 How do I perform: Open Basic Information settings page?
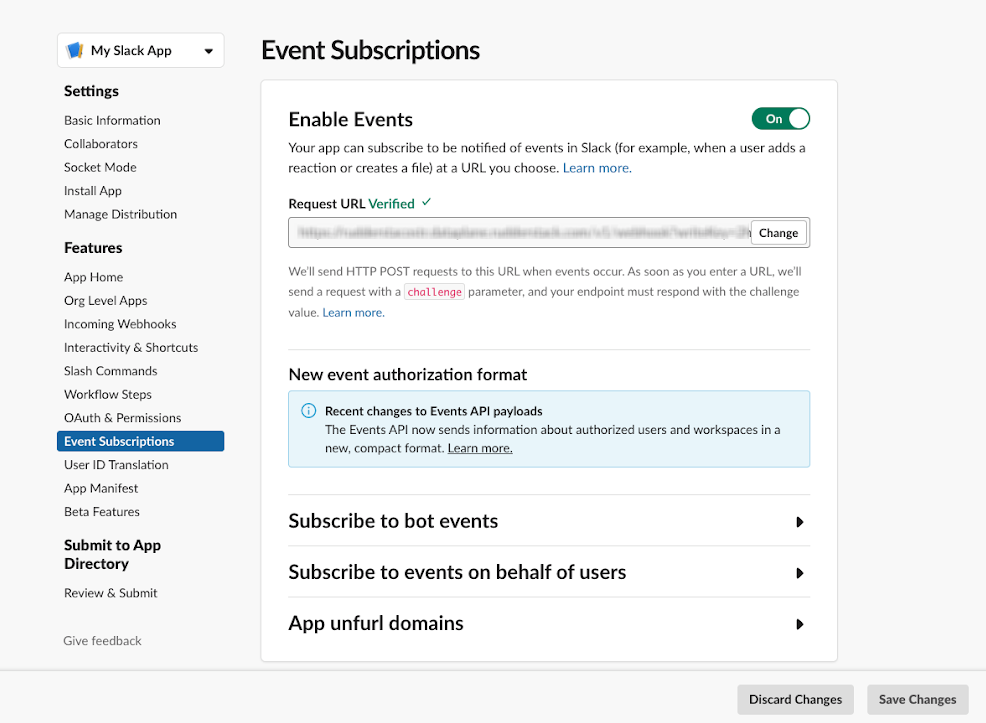[112, 120]
